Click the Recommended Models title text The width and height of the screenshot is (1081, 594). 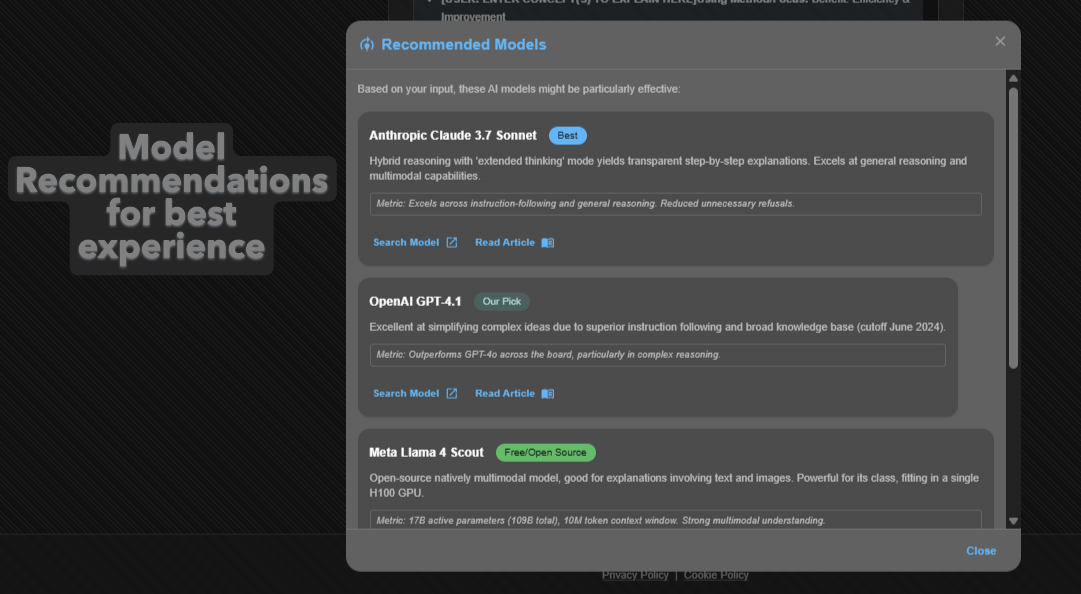[463, 45]
